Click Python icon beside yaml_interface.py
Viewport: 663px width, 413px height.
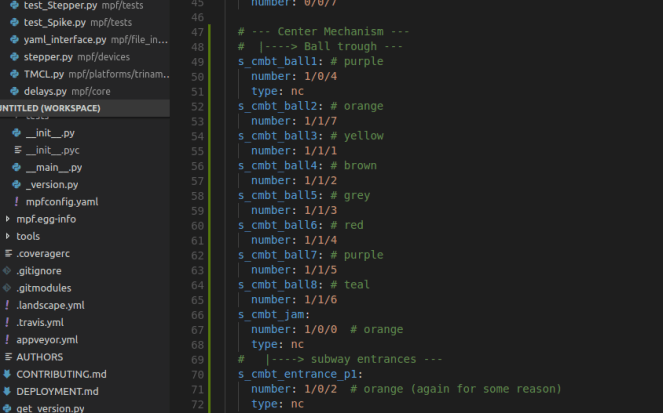coord(14,40)
